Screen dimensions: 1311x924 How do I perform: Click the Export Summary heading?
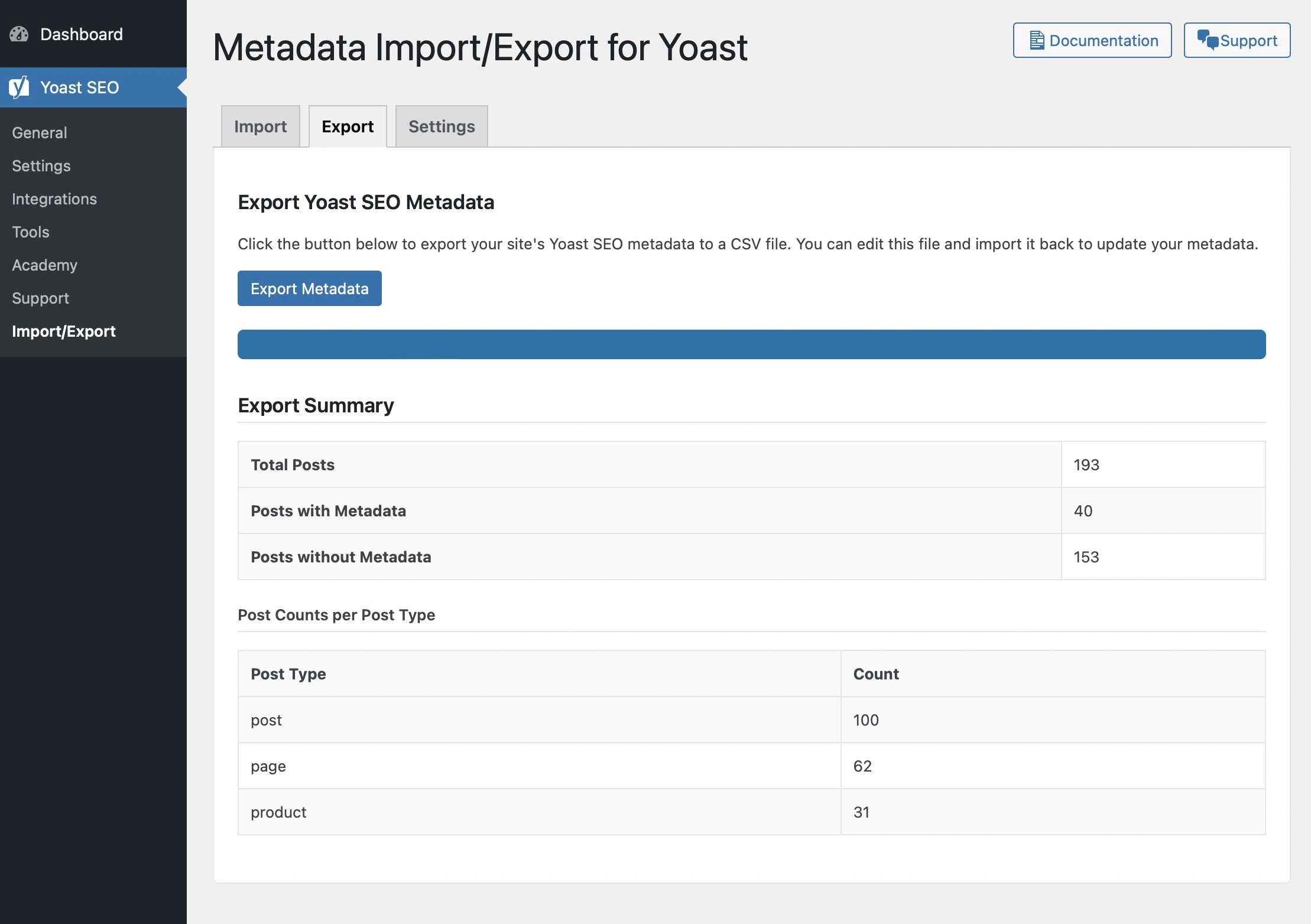click(x=316, y=405)
